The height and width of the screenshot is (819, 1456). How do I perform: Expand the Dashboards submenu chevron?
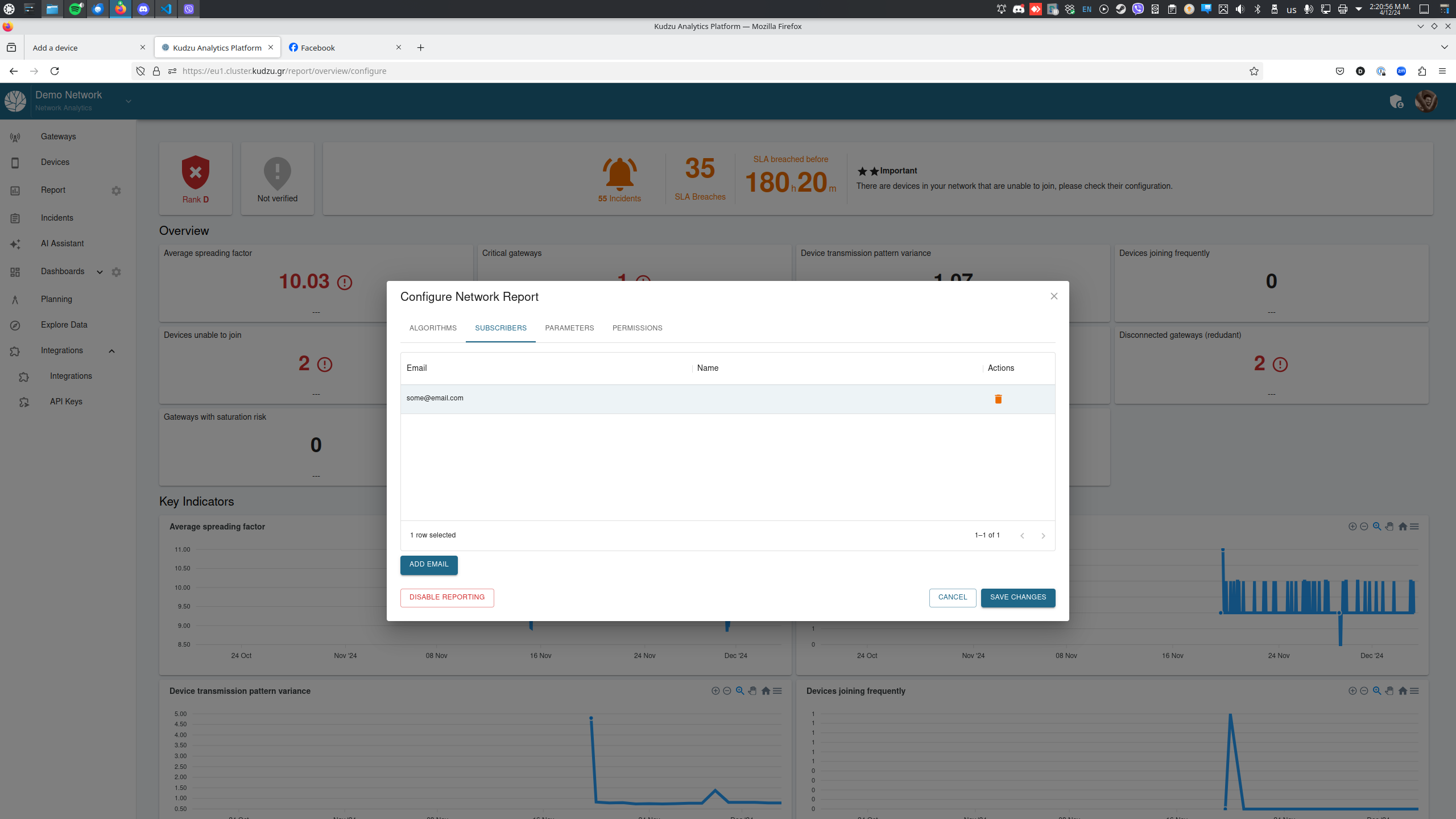tap(100, 272)
